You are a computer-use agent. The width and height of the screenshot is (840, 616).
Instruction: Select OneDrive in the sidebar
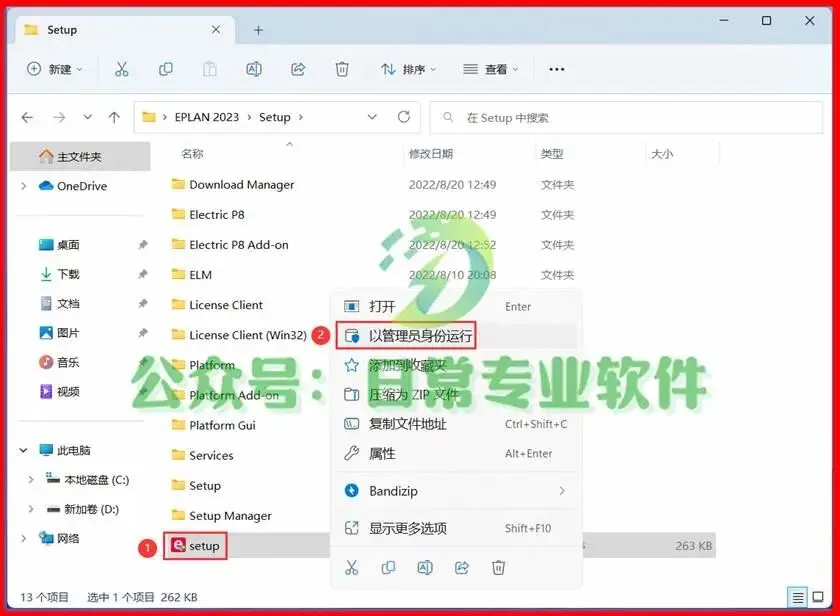[x=80, y=186]
